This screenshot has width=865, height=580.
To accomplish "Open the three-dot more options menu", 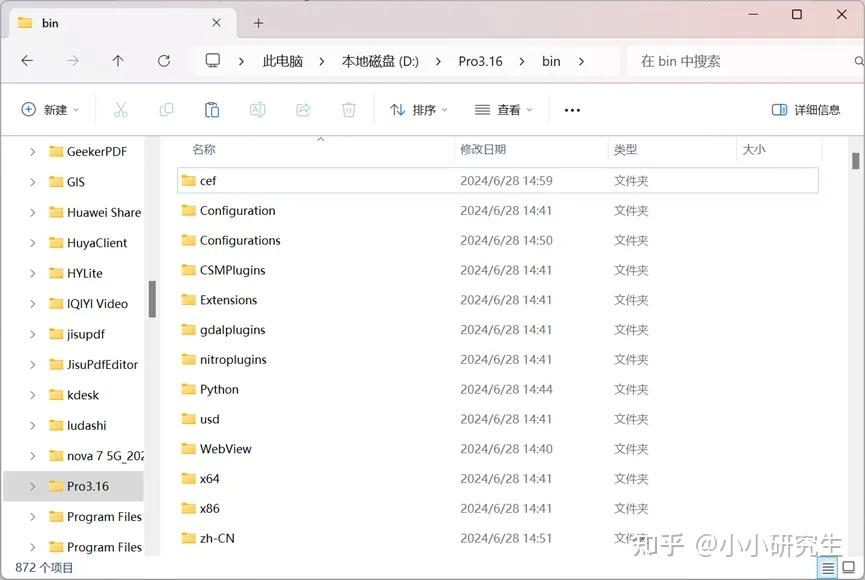I will 572,110.
